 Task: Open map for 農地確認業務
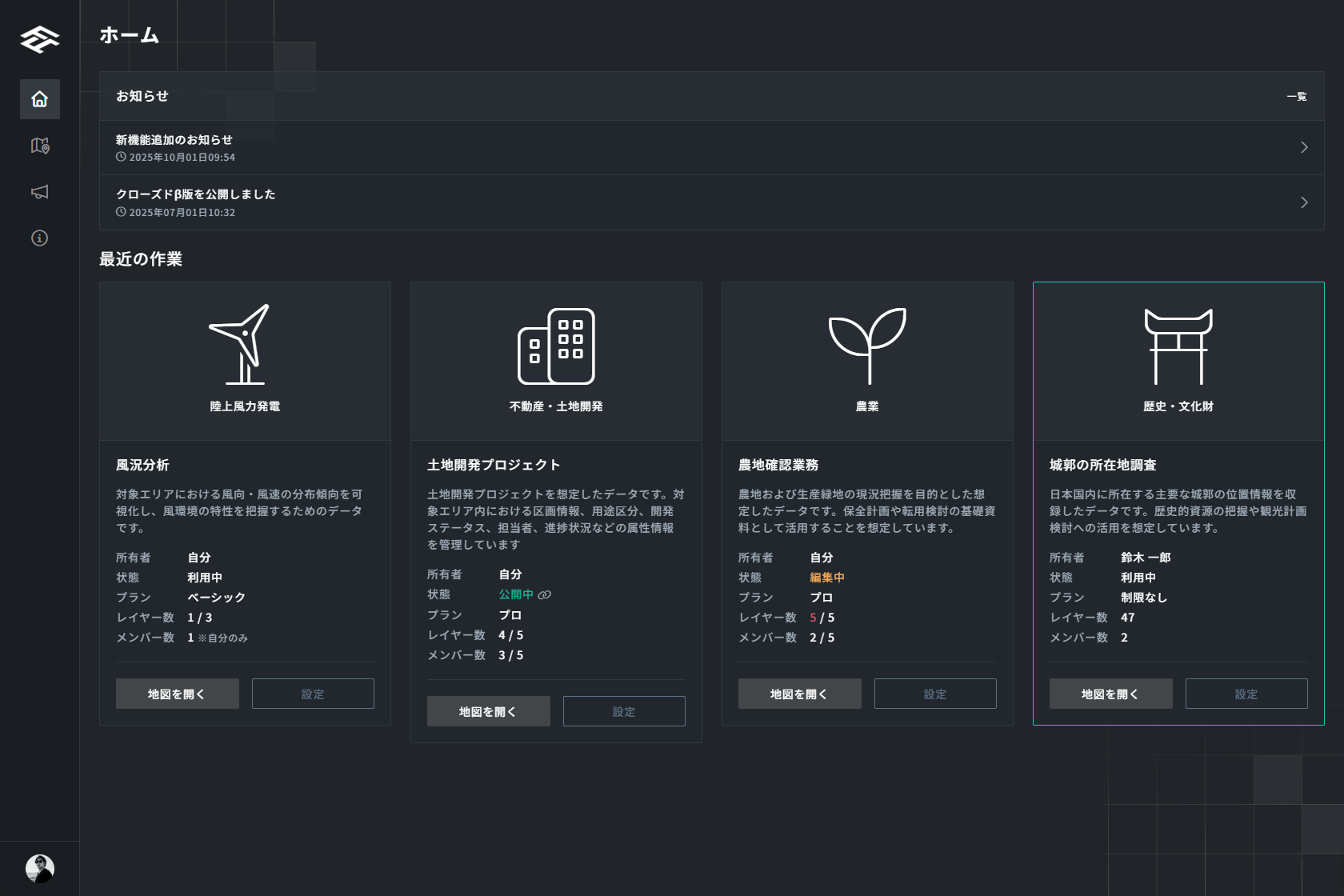coord(799,694)
